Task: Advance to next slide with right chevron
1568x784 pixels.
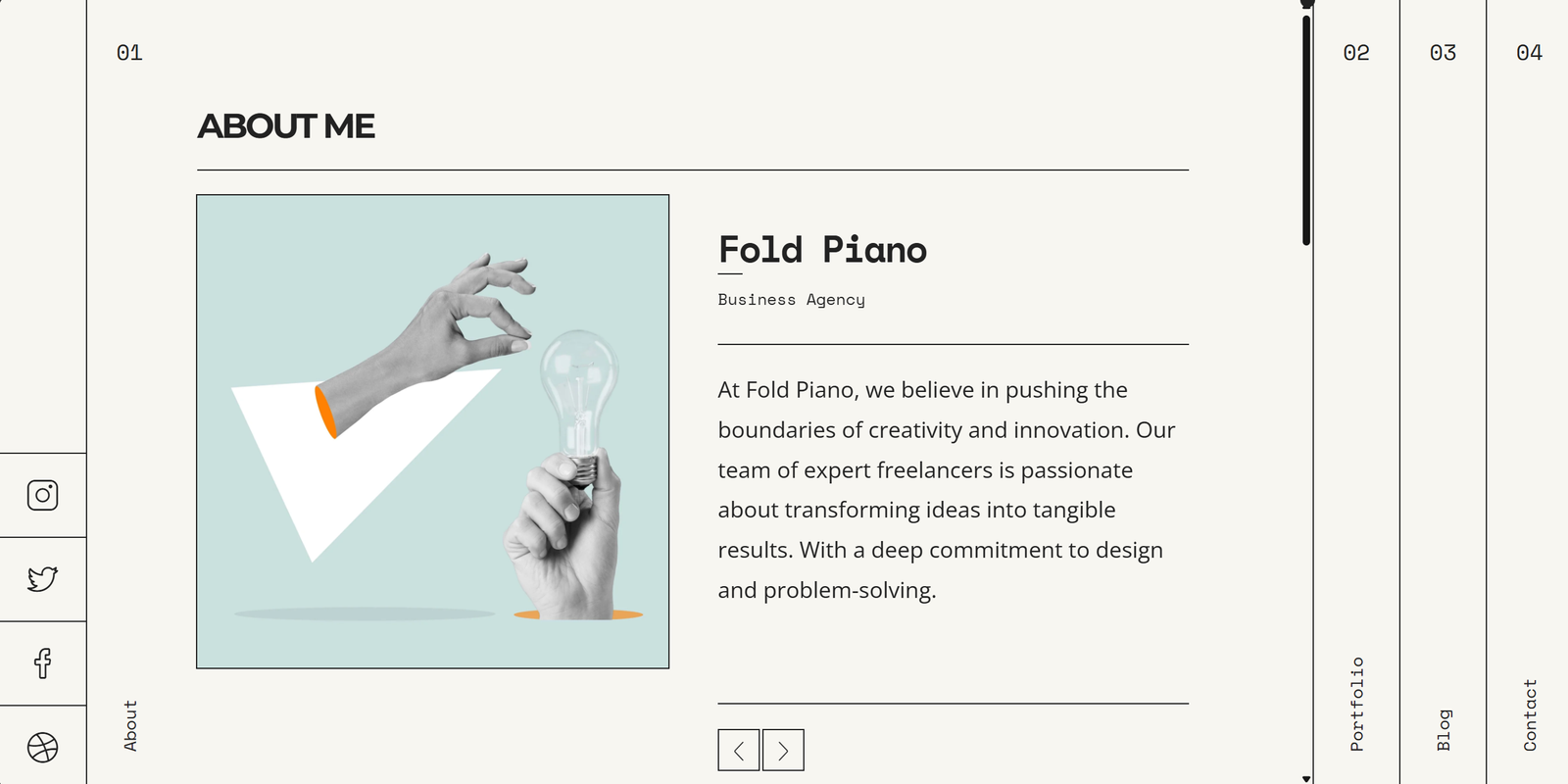Action: (x=783, y=751)
